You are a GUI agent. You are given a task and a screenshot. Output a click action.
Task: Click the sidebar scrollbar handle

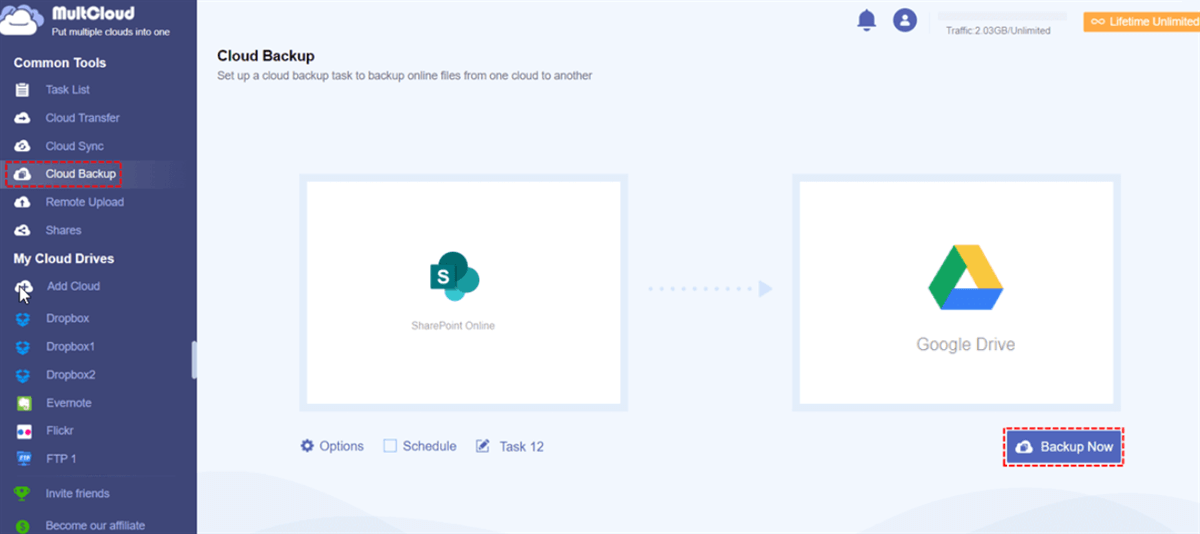(x=194, y=360)
